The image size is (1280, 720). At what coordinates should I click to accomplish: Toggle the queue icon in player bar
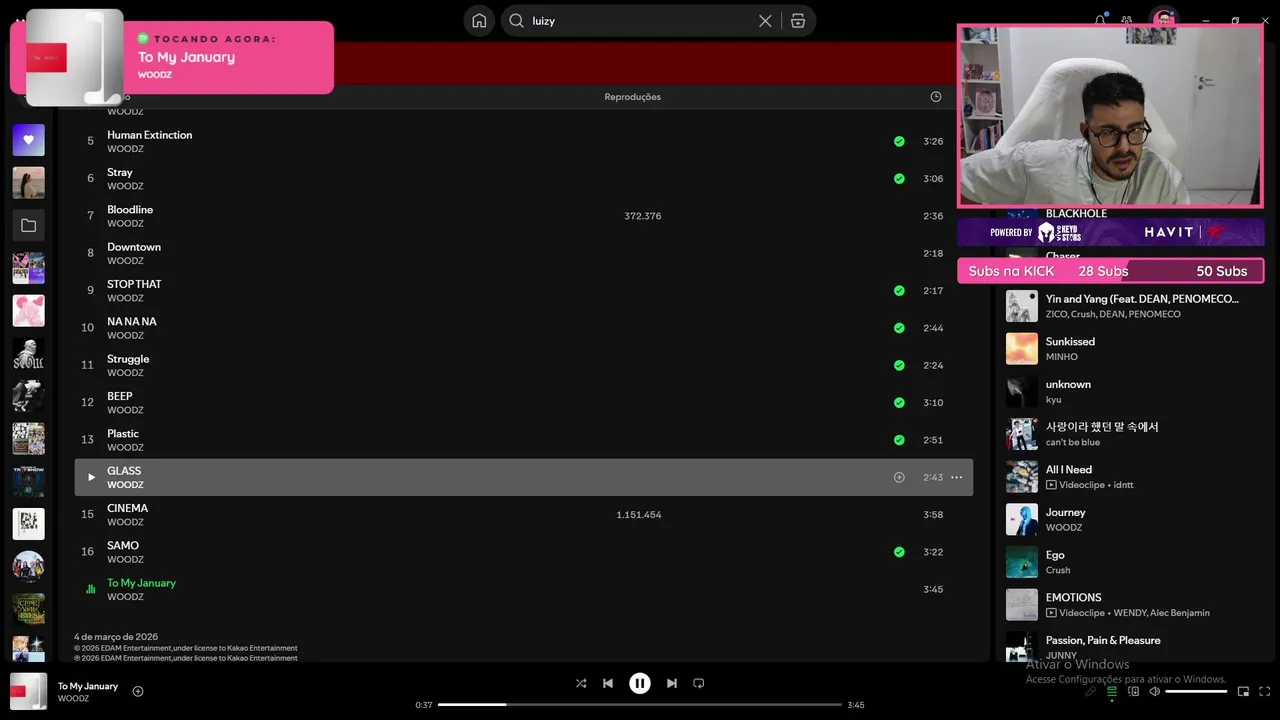click(x=1111, y=691)
